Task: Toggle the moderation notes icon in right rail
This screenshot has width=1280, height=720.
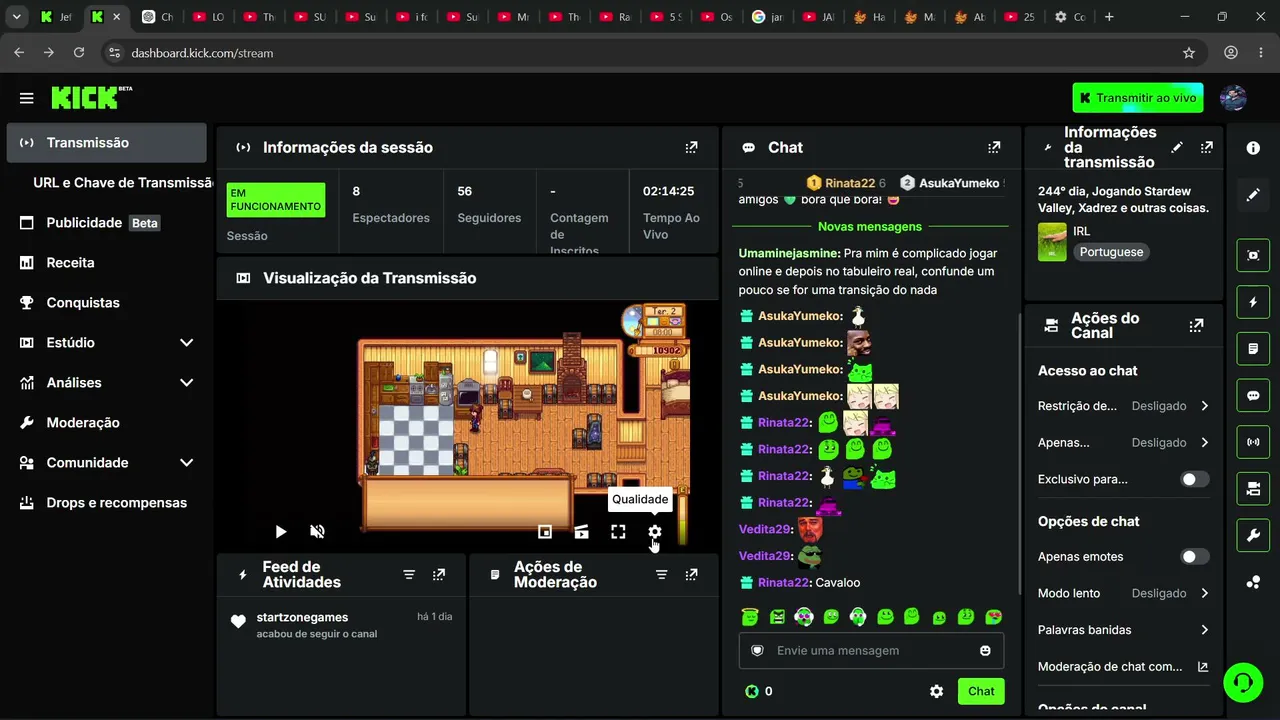Action: pos(1253,349)
